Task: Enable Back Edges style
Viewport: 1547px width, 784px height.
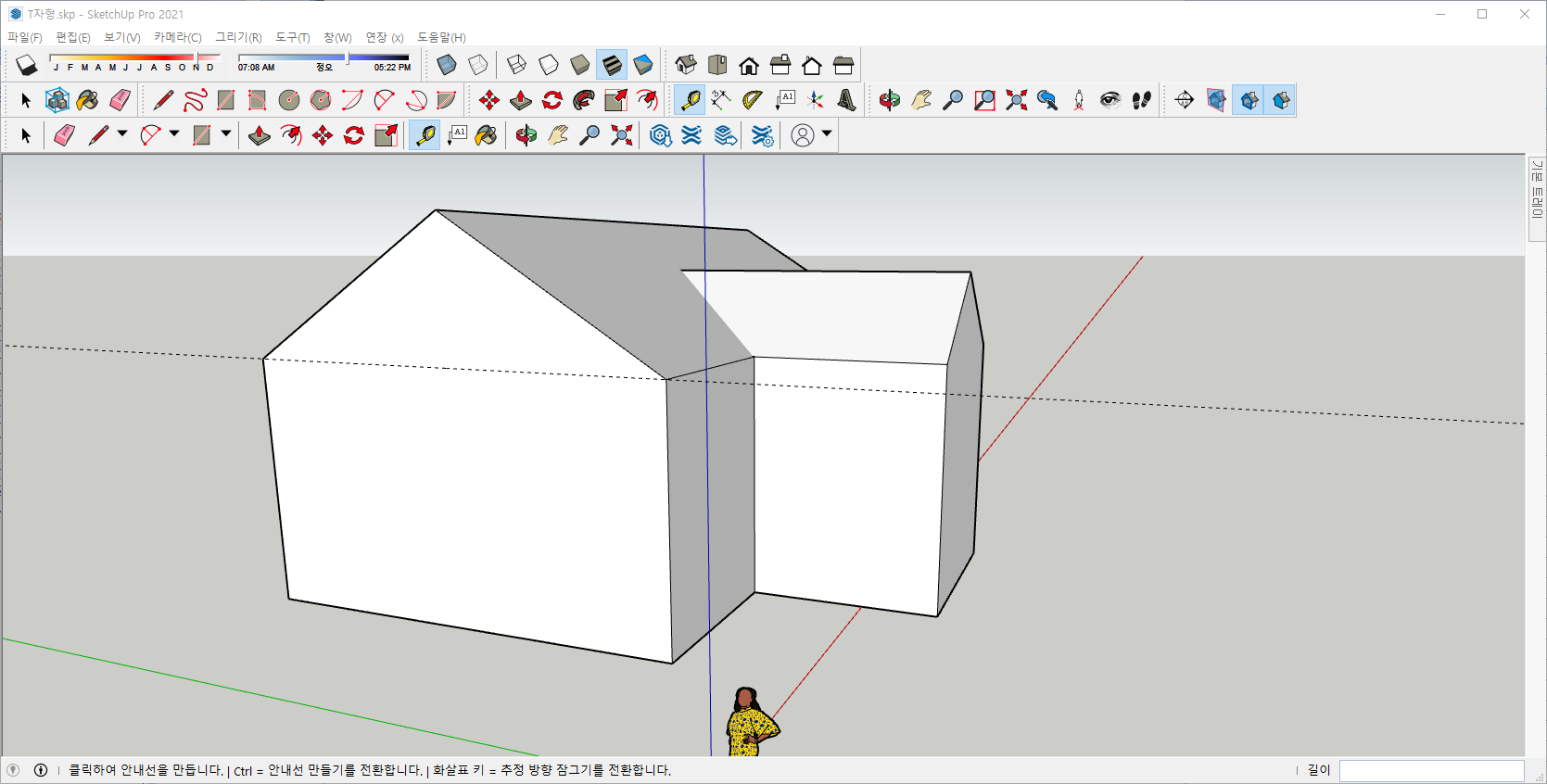Action: (478, 65)
